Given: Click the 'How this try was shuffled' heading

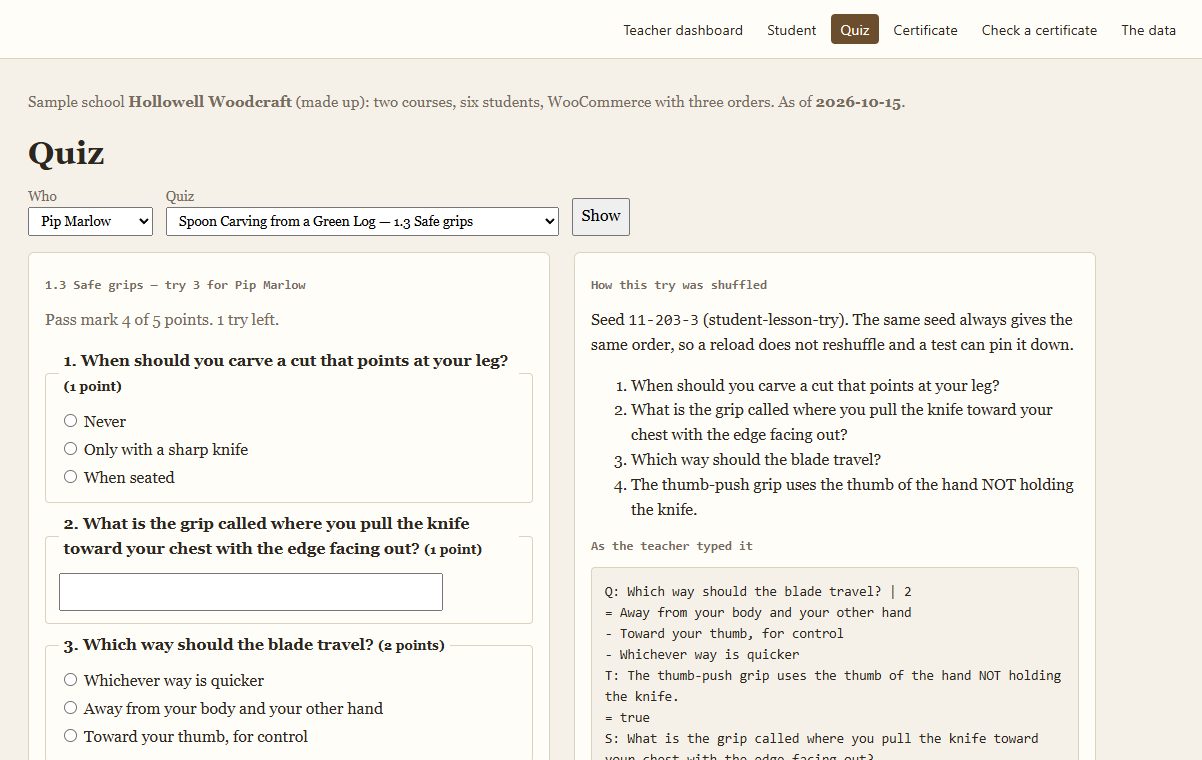Looking at the screenshot, I should (x=679, y=285).
